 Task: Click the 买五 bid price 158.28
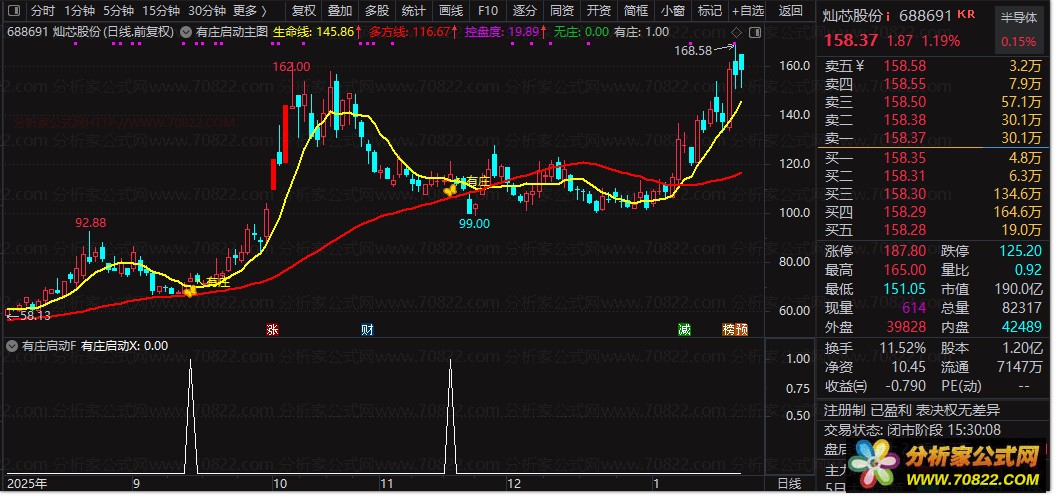coord(904,230)
